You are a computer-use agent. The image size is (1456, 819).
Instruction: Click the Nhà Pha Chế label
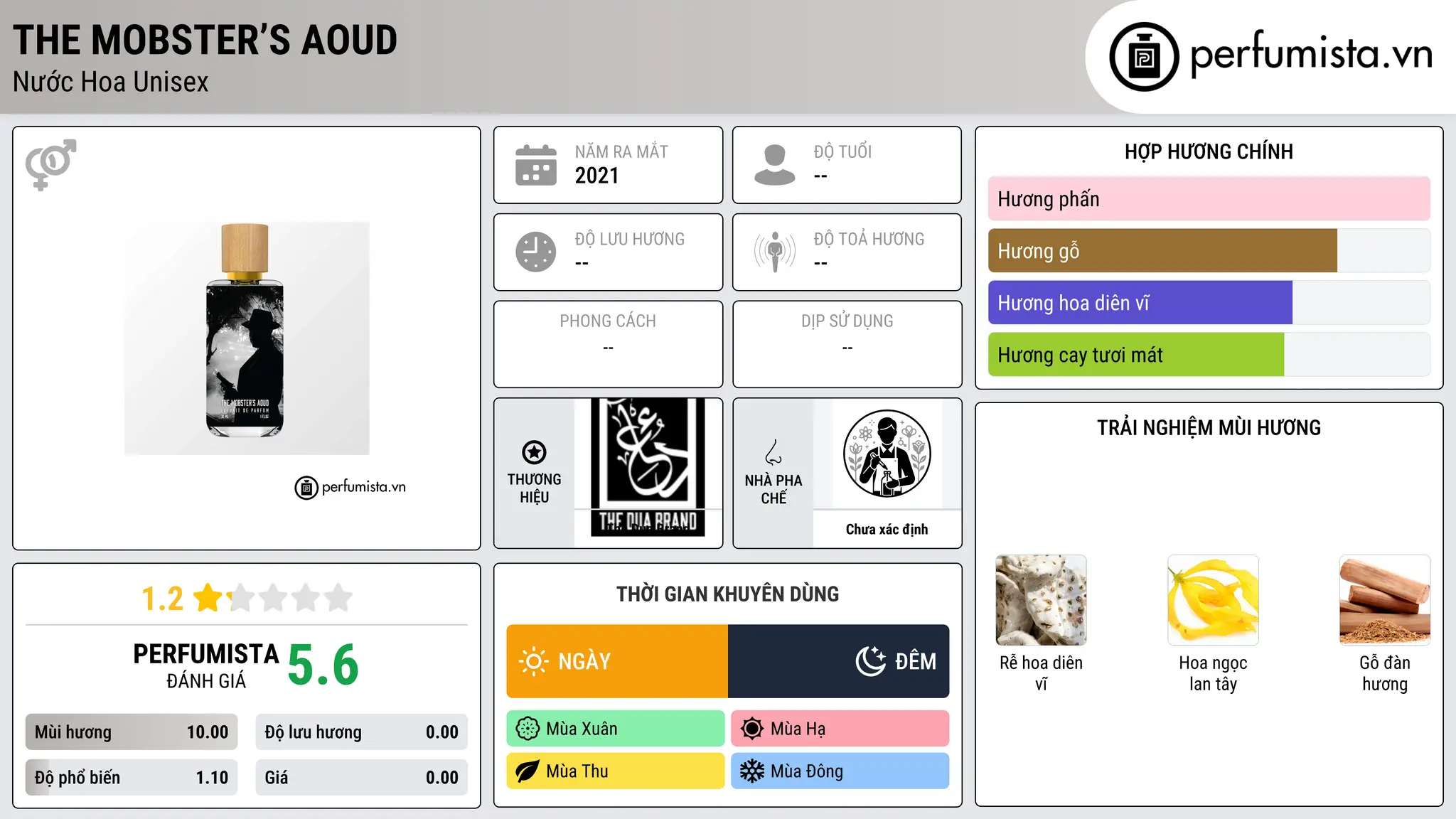[773, 489]
